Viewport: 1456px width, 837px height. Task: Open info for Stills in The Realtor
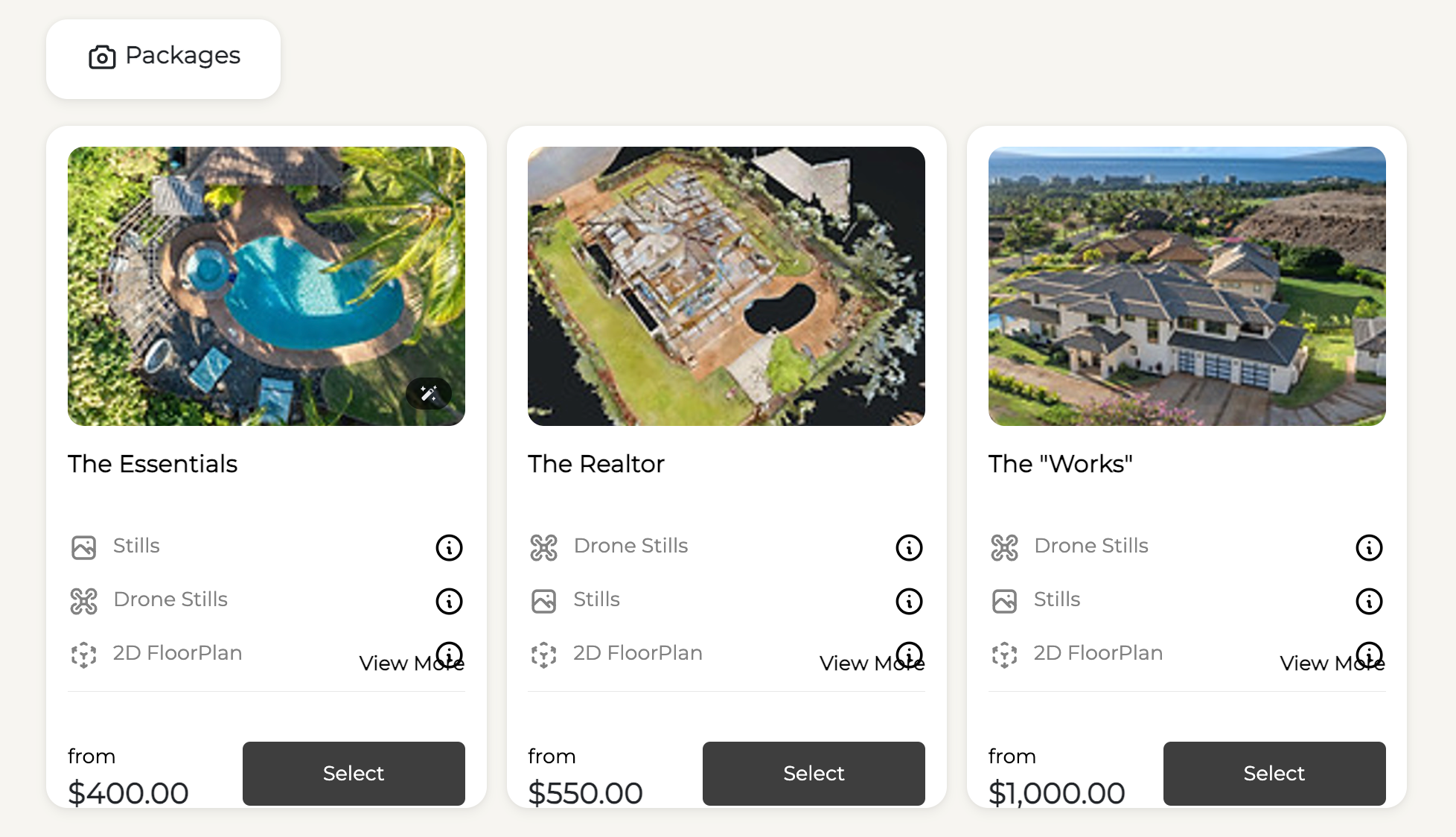coord(909,601)
